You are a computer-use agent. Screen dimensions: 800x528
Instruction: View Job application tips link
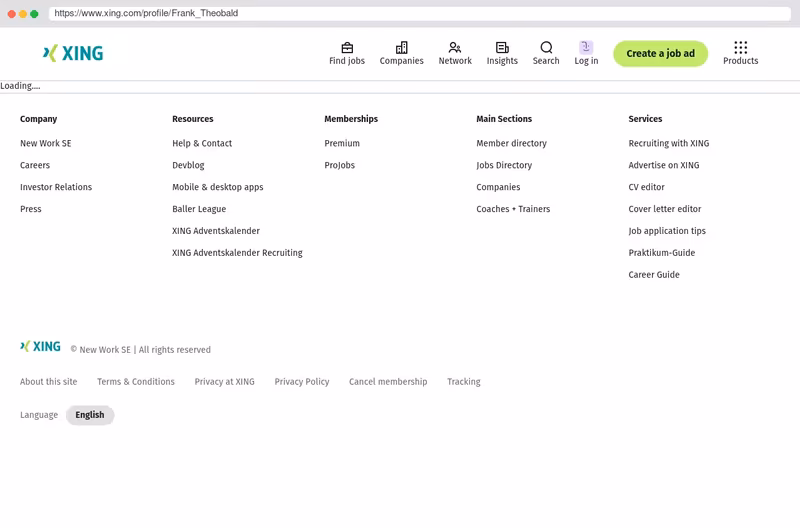tap(667, 231)
